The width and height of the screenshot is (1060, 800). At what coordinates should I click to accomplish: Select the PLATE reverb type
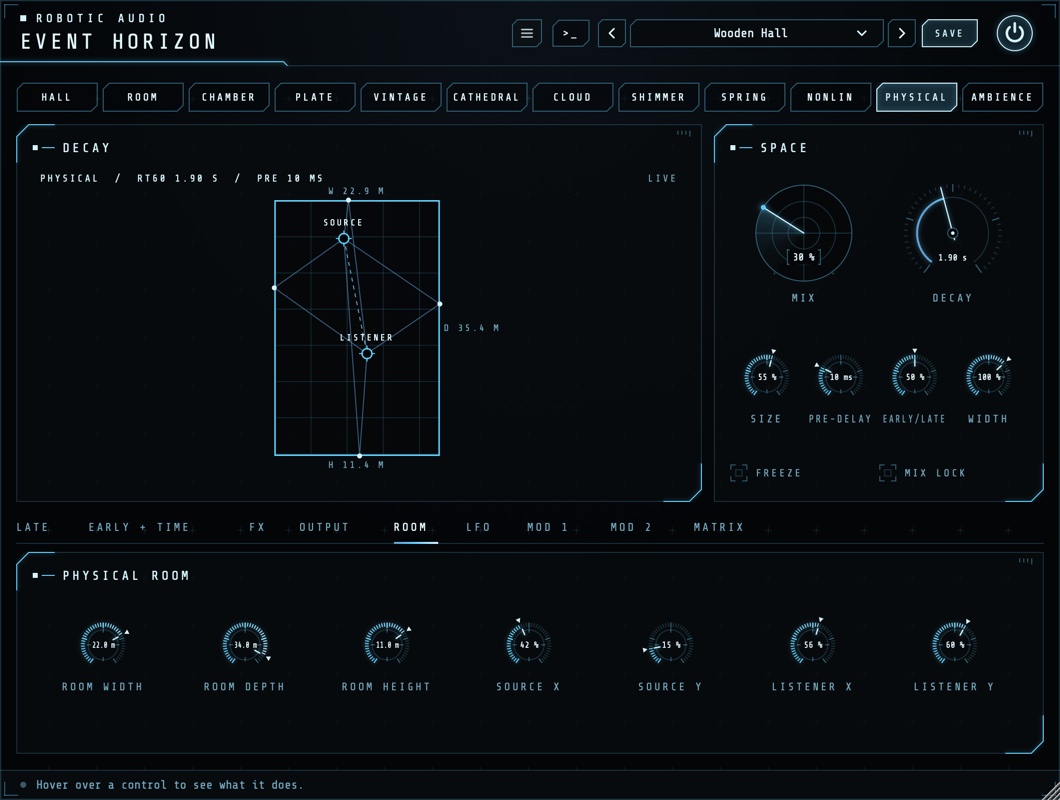314,97
